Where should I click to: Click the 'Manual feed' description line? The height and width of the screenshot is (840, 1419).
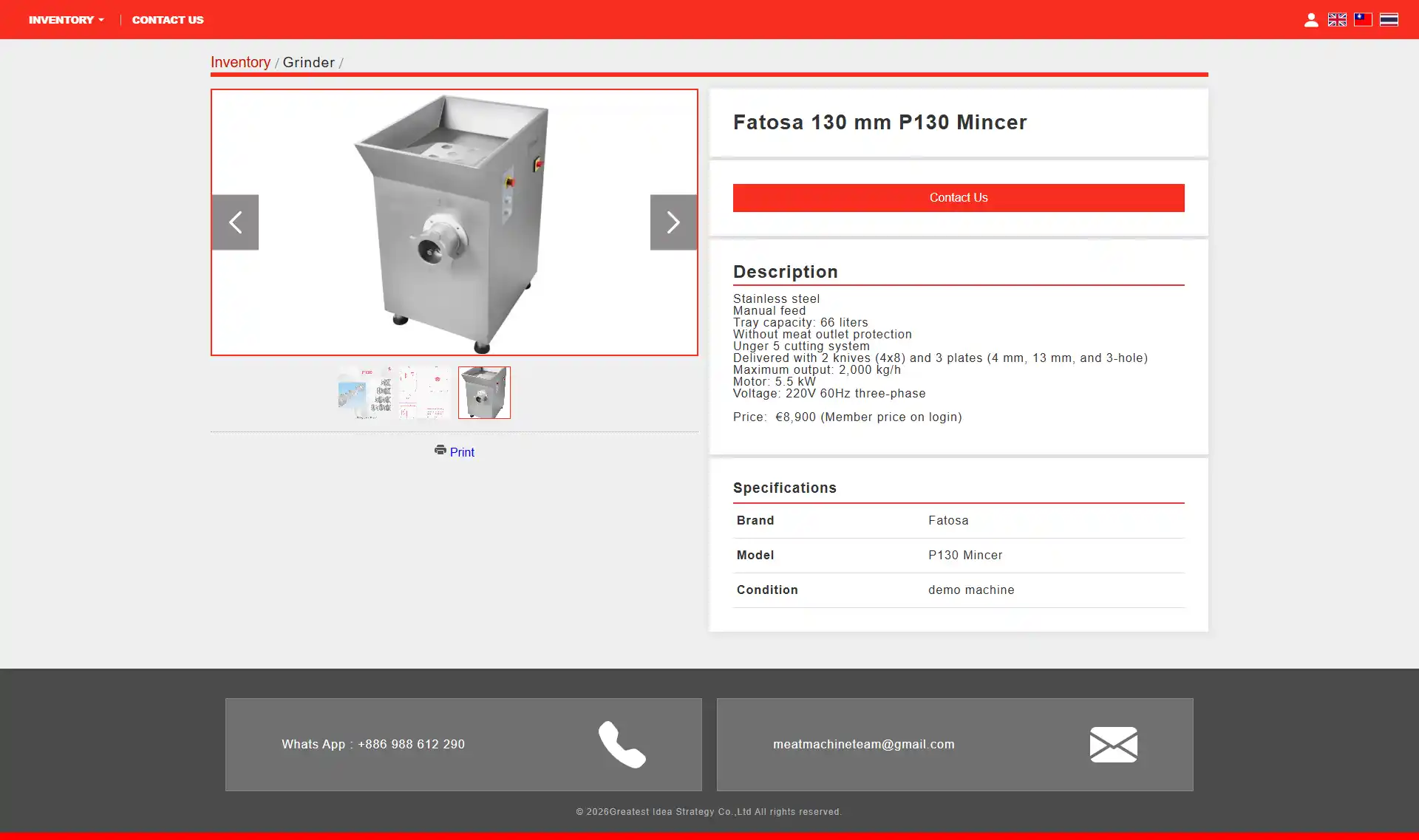coord(769,311)
